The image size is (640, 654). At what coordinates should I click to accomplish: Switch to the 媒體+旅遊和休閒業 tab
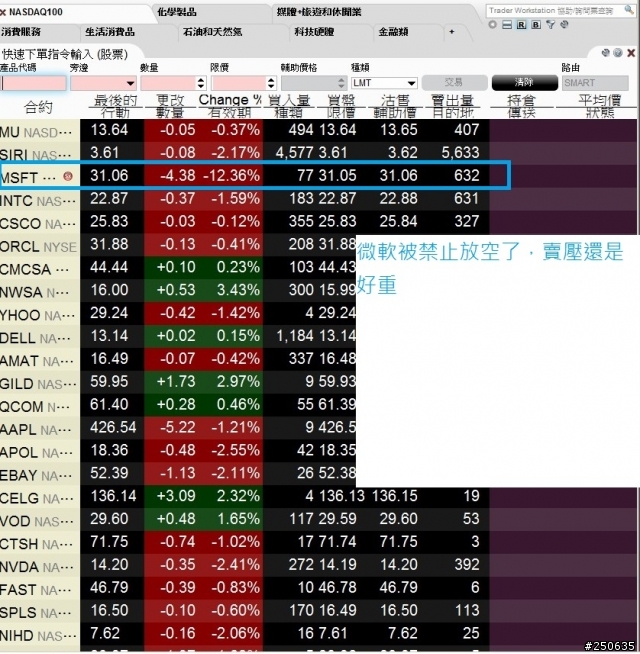[x=319, y=12]
